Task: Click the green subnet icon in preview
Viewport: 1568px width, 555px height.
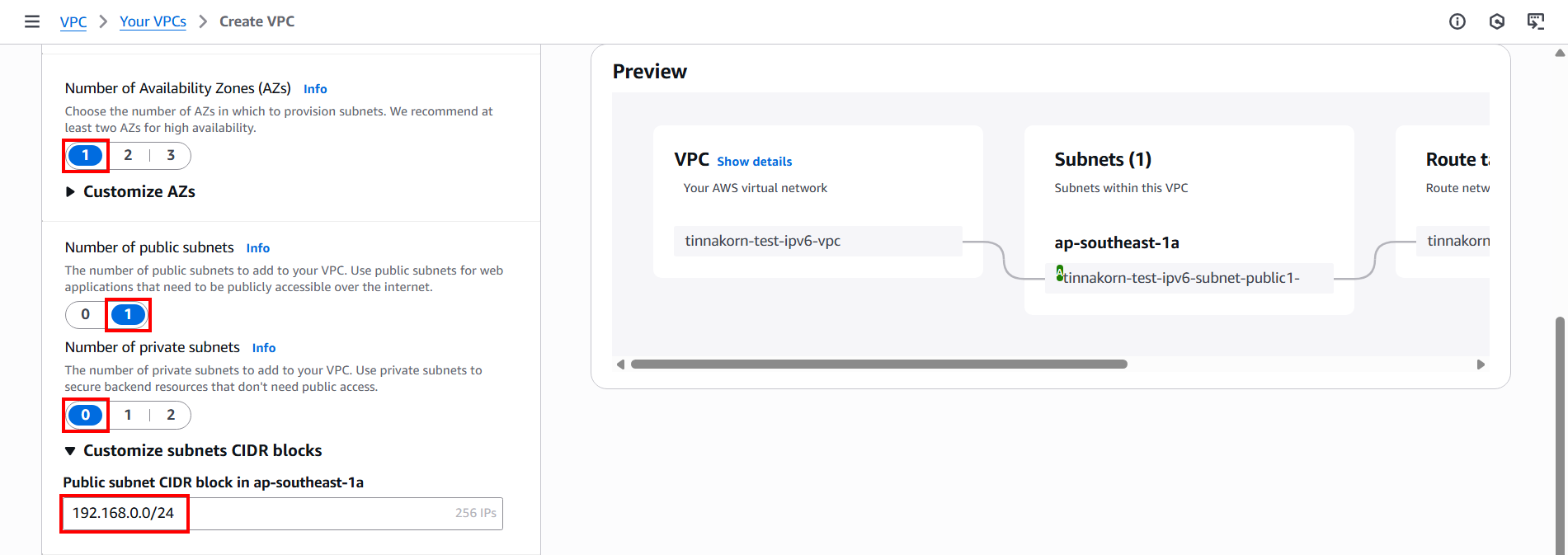Action: coord(1060,274)
